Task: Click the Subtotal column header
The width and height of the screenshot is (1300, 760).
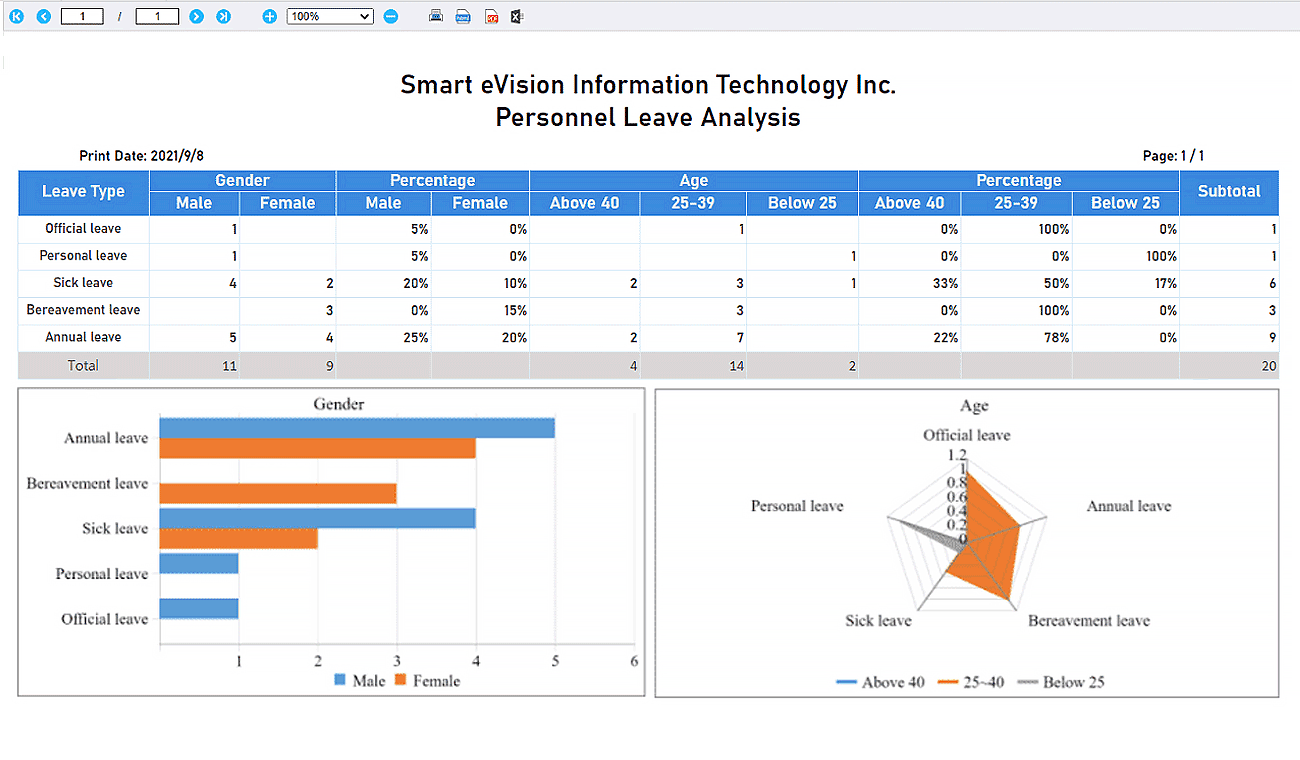Action: tap(1230, 192)
